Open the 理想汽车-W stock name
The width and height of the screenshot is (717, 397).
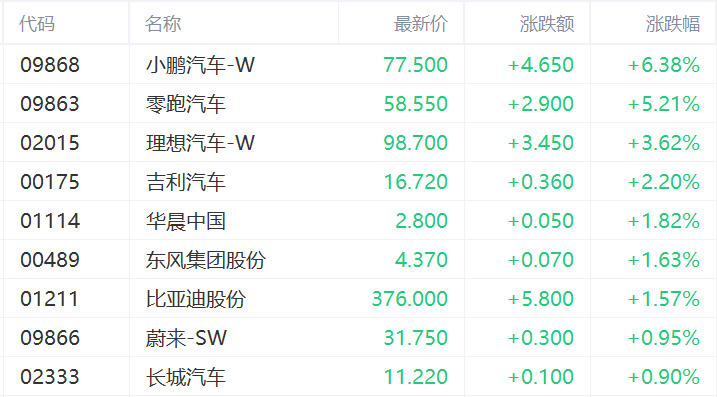[x=200, y=143]
